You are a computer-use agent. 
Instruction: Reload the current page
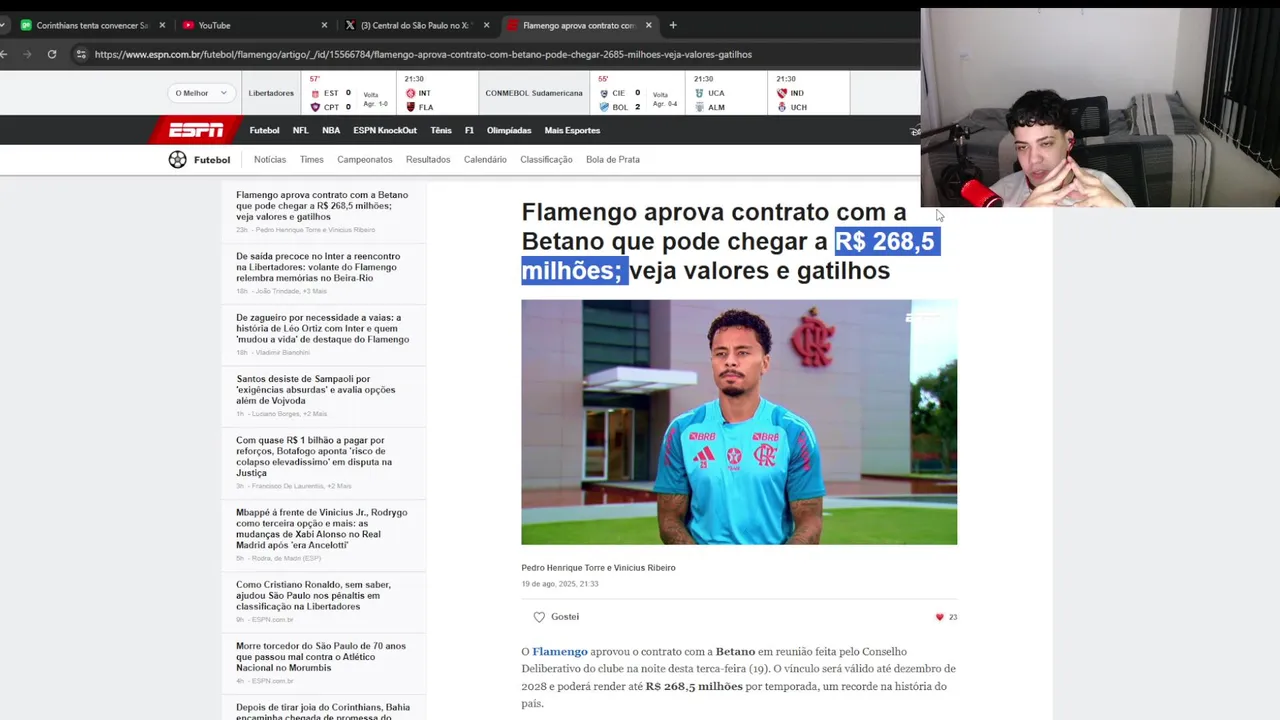click(52, 54)
